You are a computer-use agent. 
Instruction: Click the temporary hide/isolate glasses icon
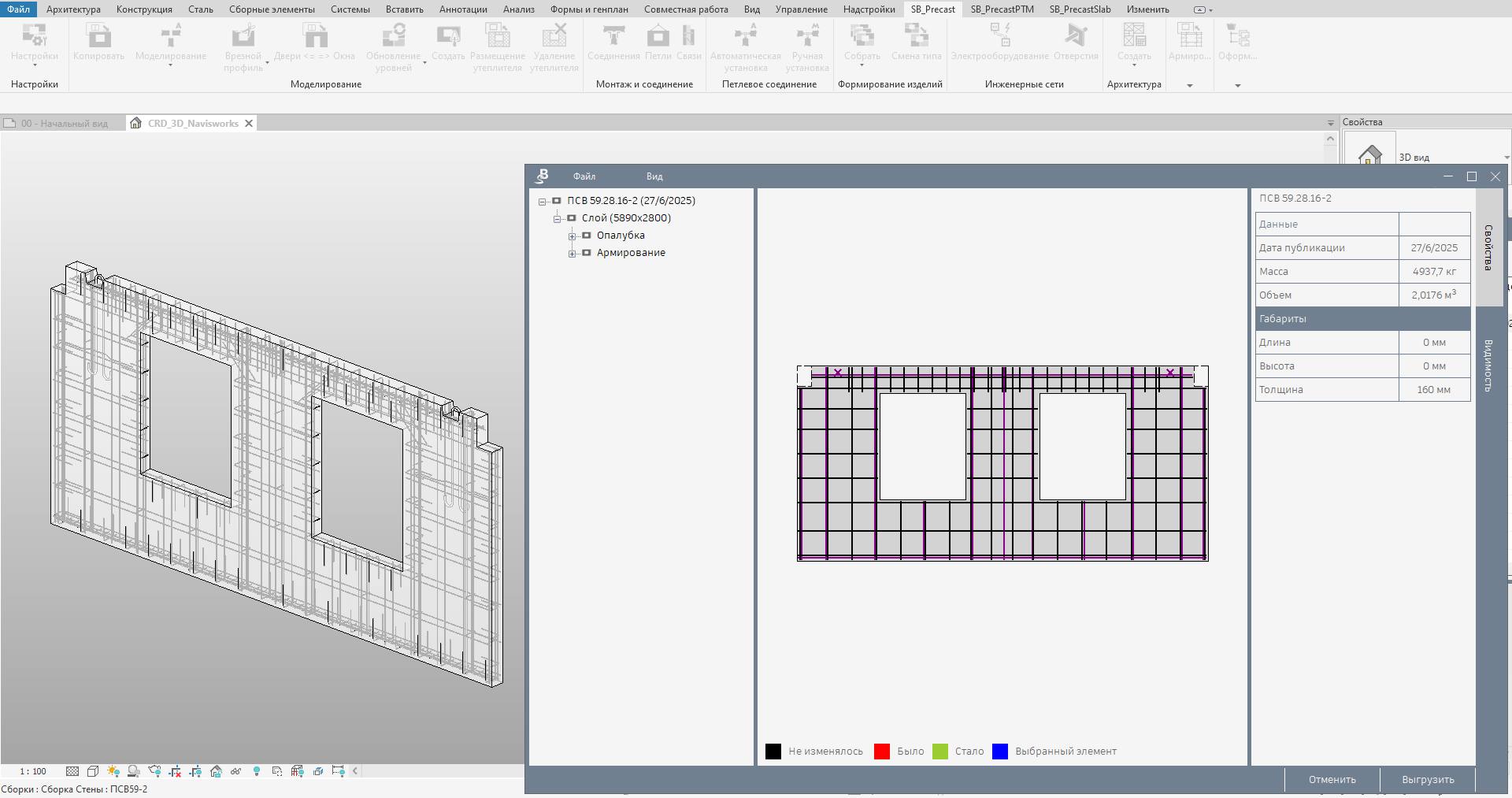click(x=236, y=771)
